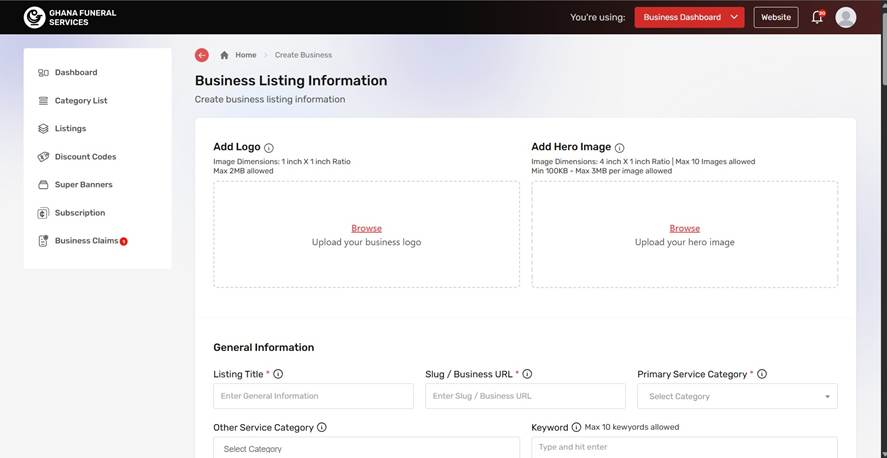887x458 pixels.
Task: Click the info icon beside Add Logo
Action: pyautogui.click(x=269, y=148)
